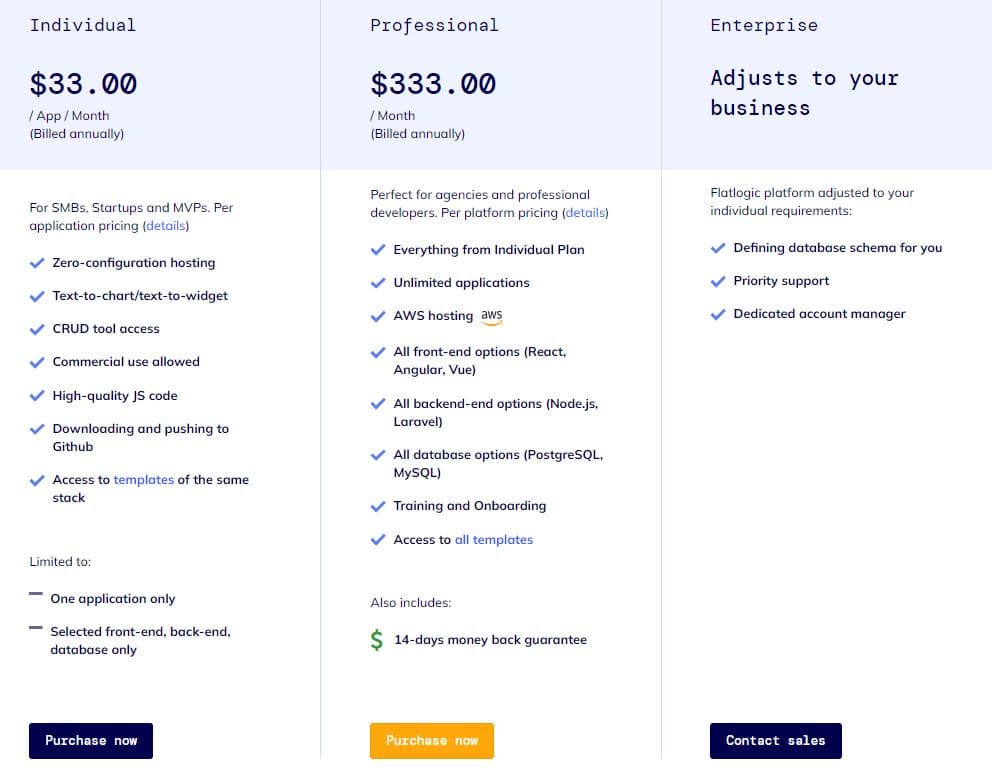Screen dimensions: 992x772
Task: Open the Individual plan details link
Action: click(x=166, y=225)
